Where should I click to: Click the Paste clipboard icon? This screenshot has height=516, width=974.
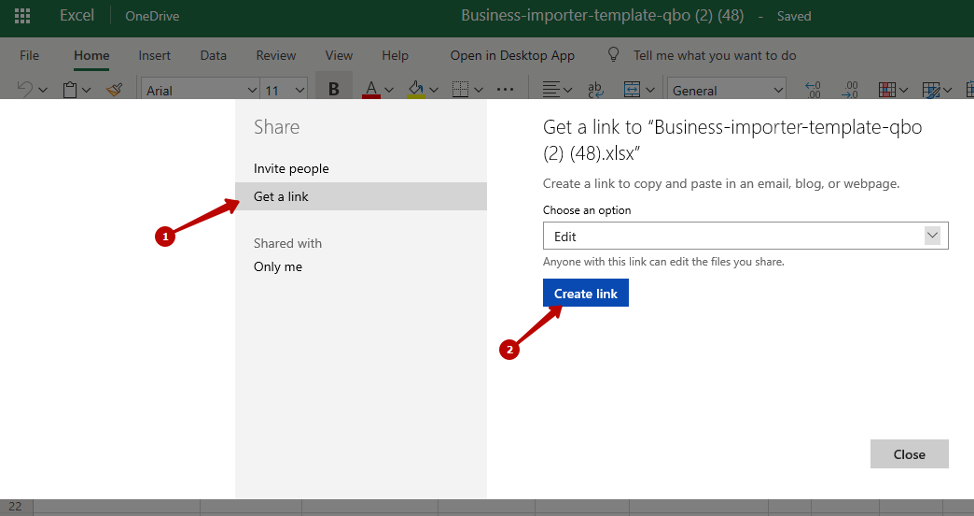70,90
